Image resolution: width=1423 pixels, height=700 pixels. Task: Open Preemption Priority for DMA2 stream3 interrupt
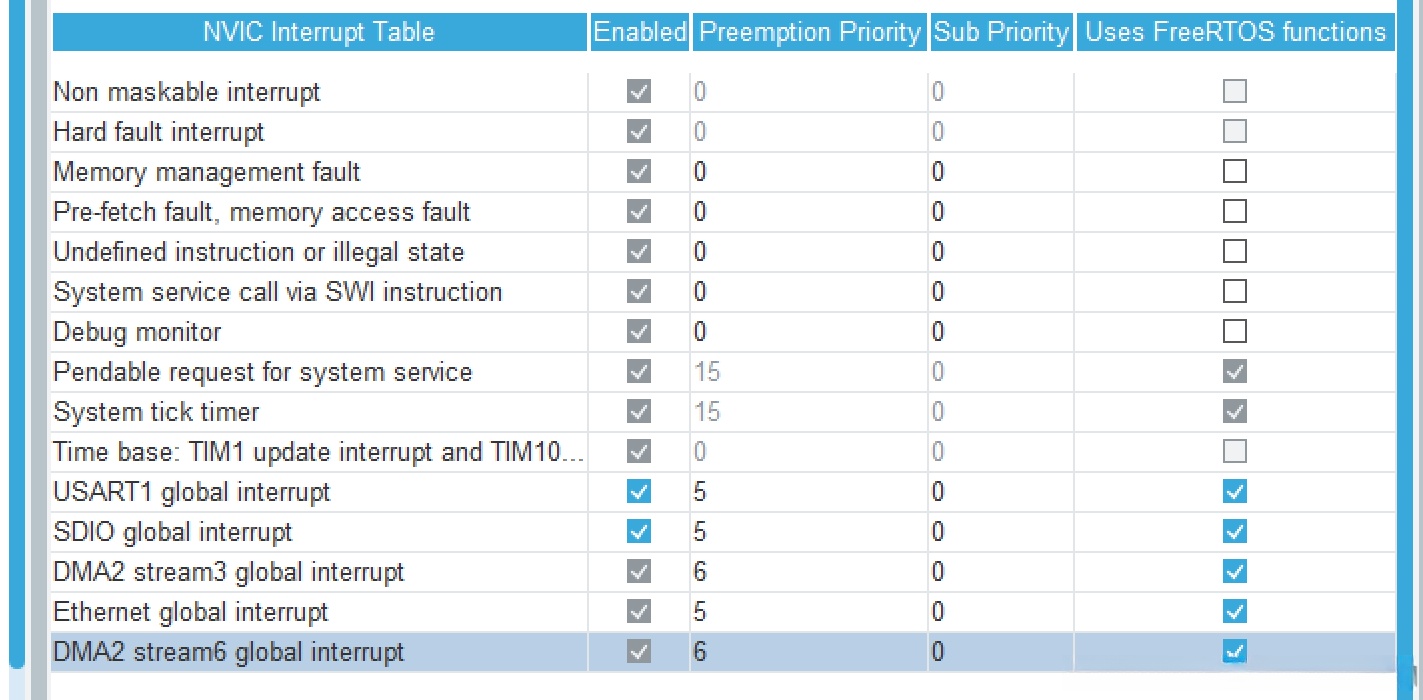(808, 572)
